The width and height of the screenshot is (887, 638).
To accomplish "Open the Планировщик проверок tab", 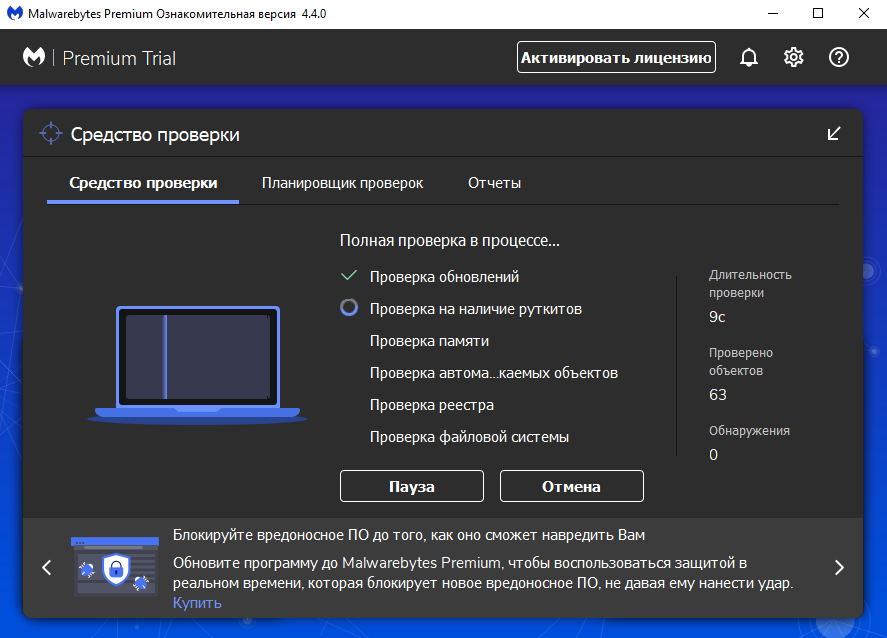I will 342,183.
